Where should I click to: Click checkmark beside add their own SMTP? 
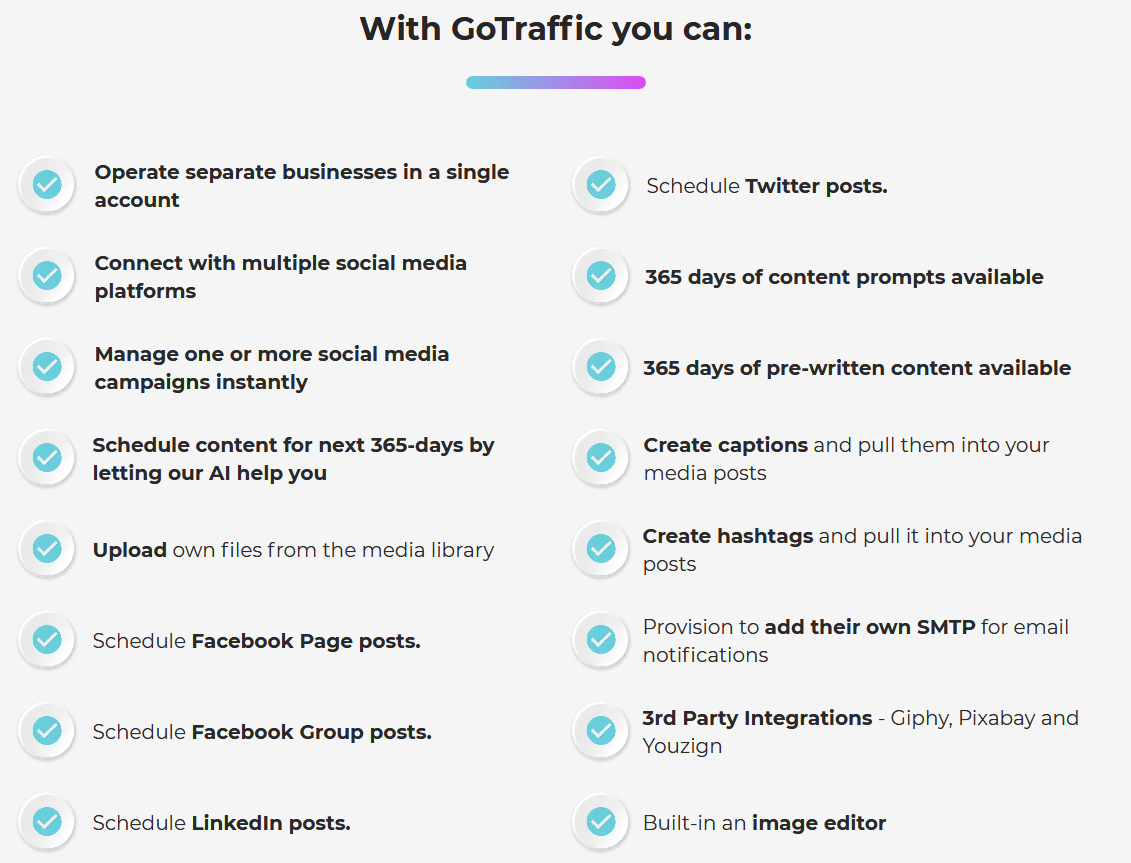[x=600, y=640]
